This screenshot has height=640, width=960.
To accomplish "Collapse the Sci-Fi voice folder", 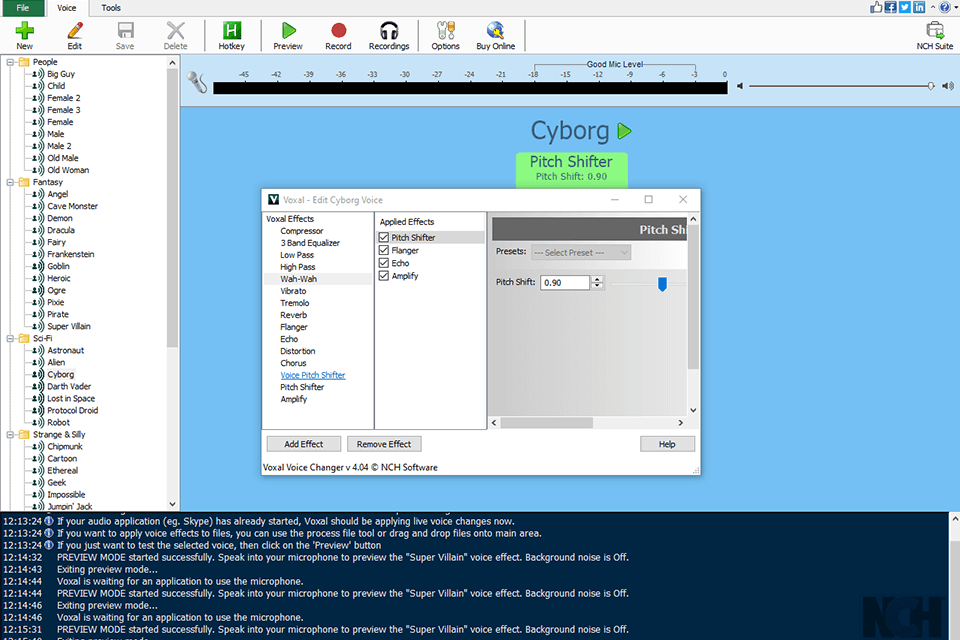I will point(10,339).
